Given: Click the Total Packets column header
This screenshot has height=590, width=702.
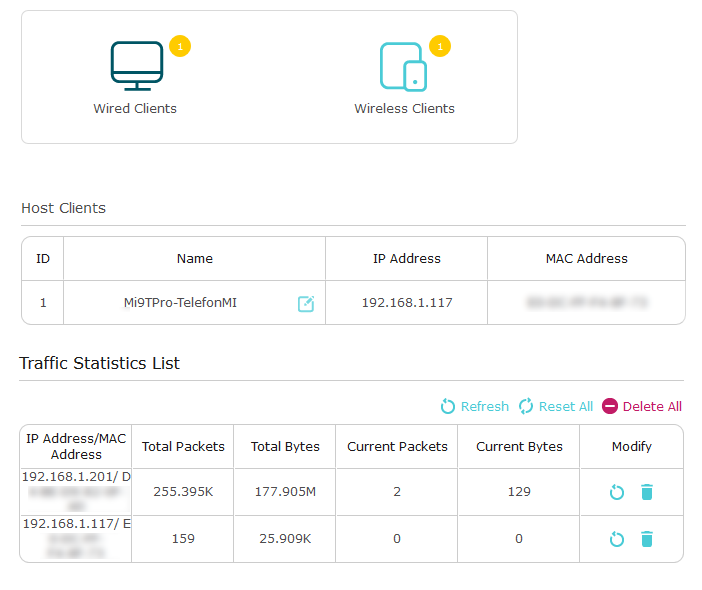Looking at the screenshot, I should coord(183,447).
